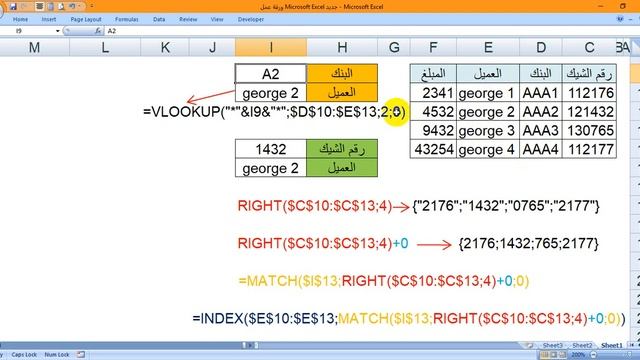Click the orange العميل label cell
This screenshot has width=640, height=360.
342,93
